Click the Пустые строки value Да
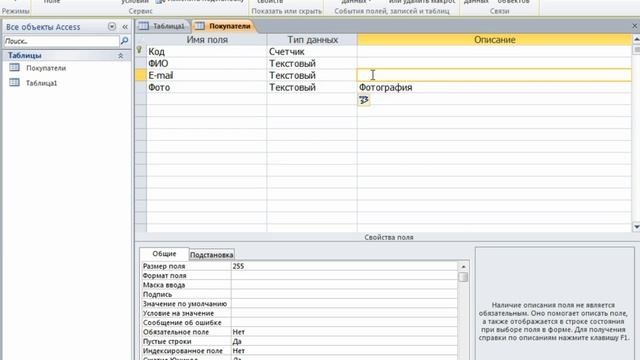The image size is (640, 360). pyautogui.click(x=344, y=341)
